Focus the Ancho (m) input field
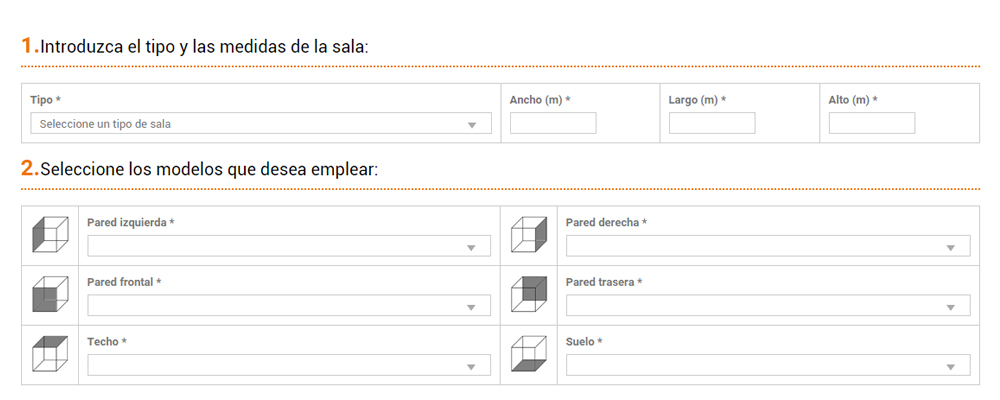The height and width of the screenshot is (400, 1000). coord(553,123)
